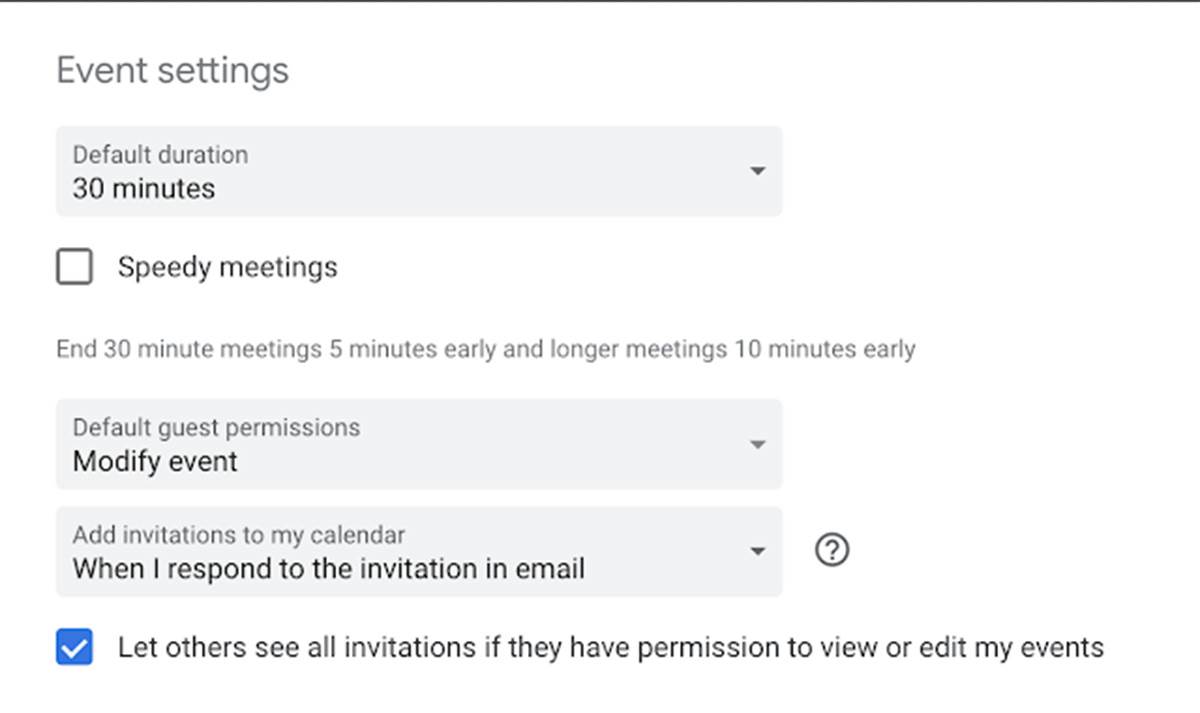Click the Default duration dropdown arrow
The height and width of the screenshot is (713, 1200).
pos(757,171)
